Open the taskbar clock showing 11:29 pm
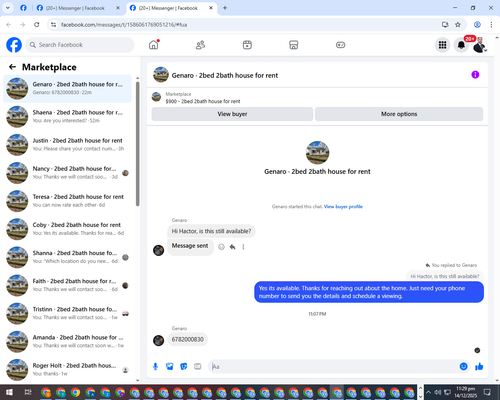The height and width of the screenshot is (400, 500). (466, 392)
